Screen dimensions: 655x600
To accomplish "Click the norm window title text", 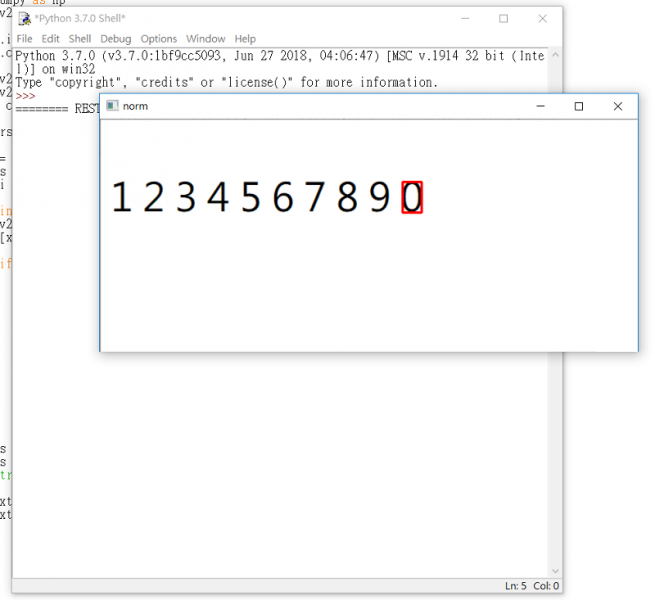I will pyautogui.click(x=135, y=106).
